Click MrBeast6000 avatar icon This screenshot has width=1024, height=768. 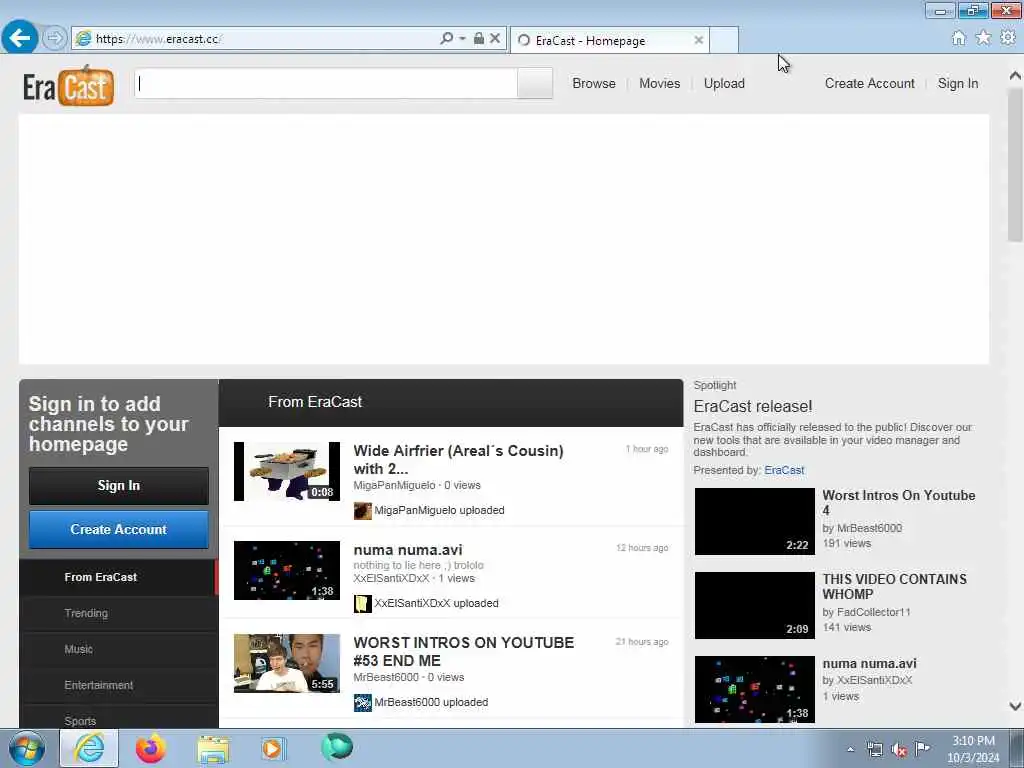(x=362, y=703)
